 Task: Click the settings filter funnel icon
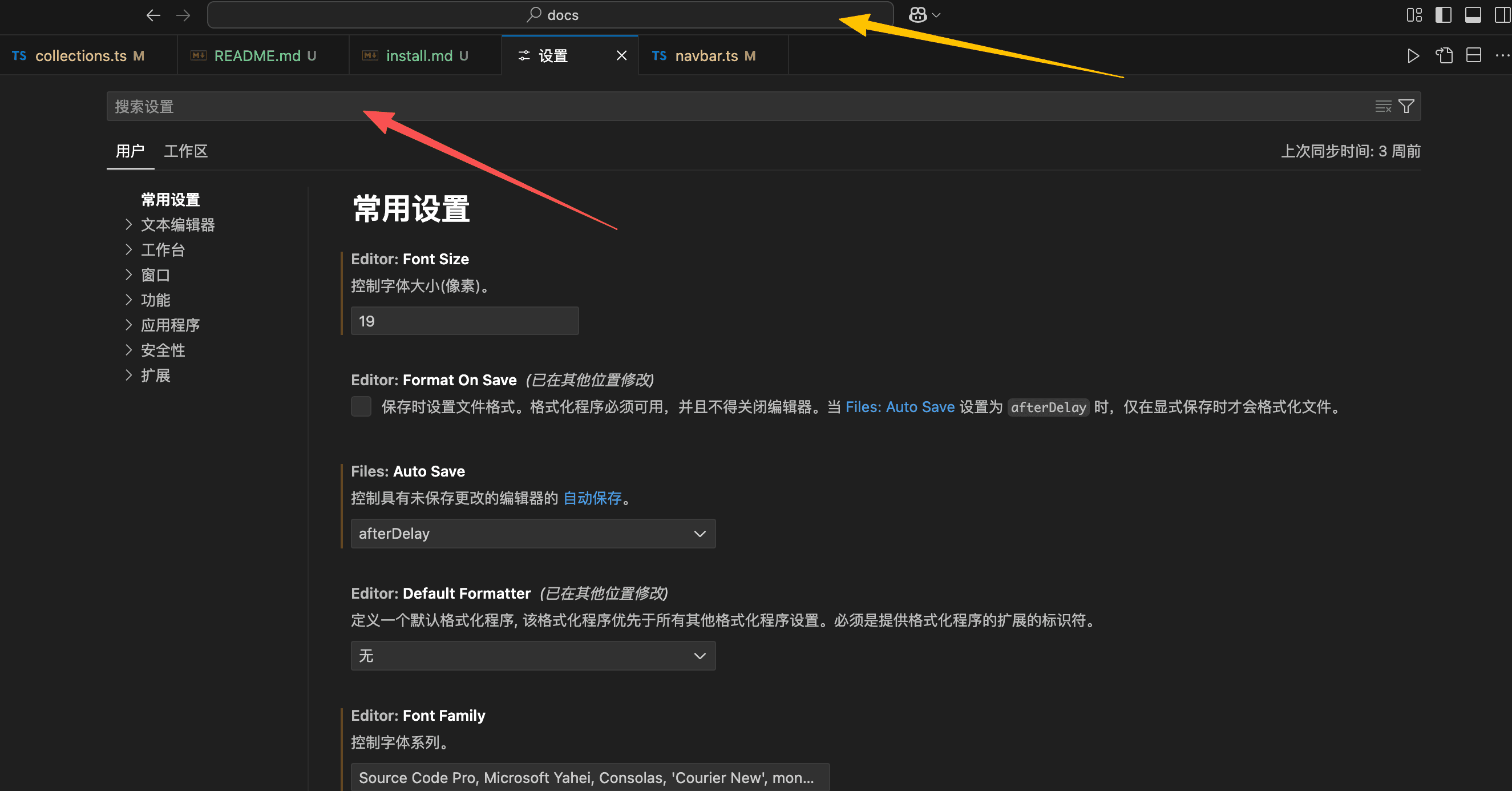click(1406, 106)
